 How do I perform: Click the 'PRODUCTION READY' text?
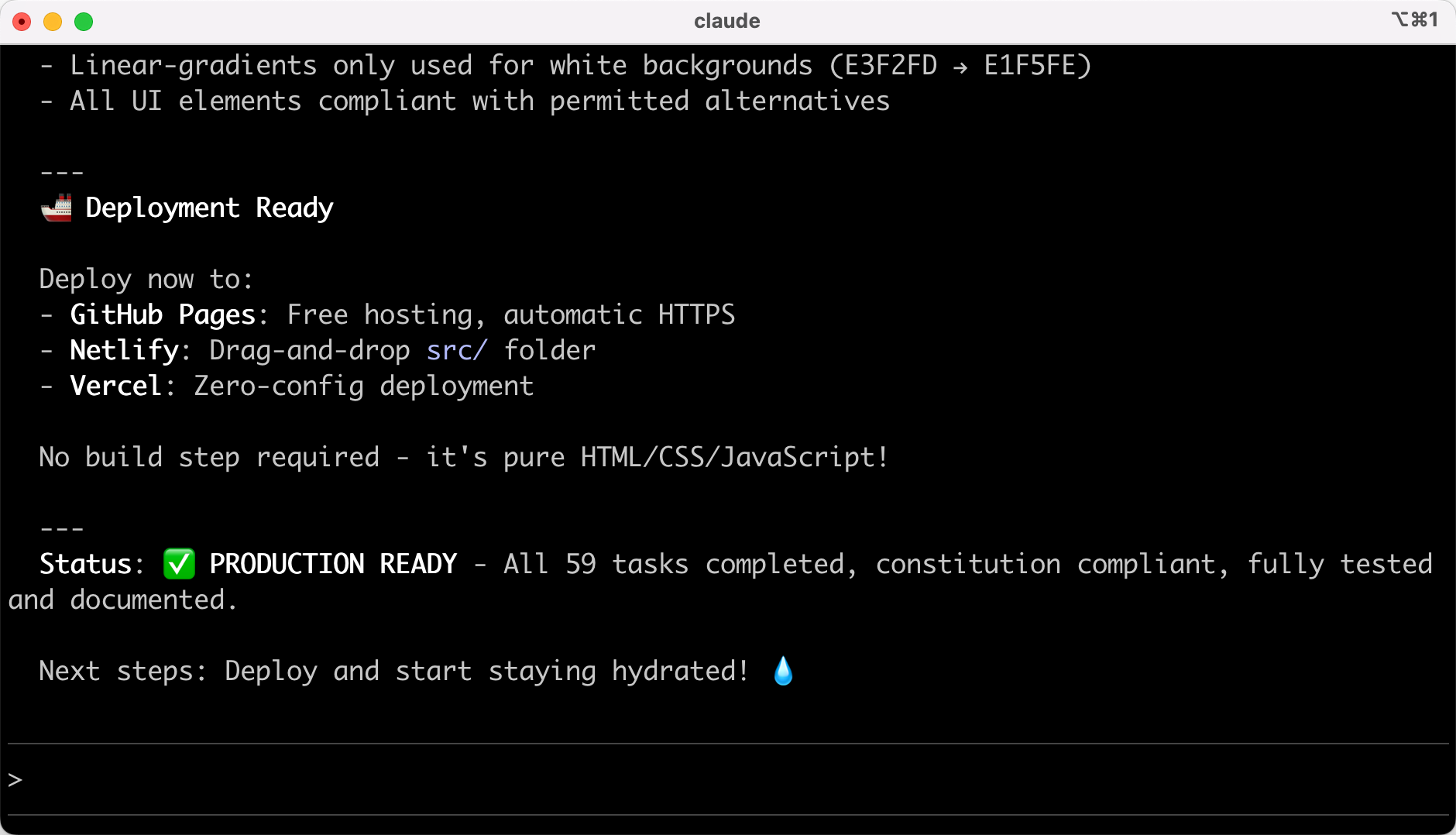click(x=333, y=564)
